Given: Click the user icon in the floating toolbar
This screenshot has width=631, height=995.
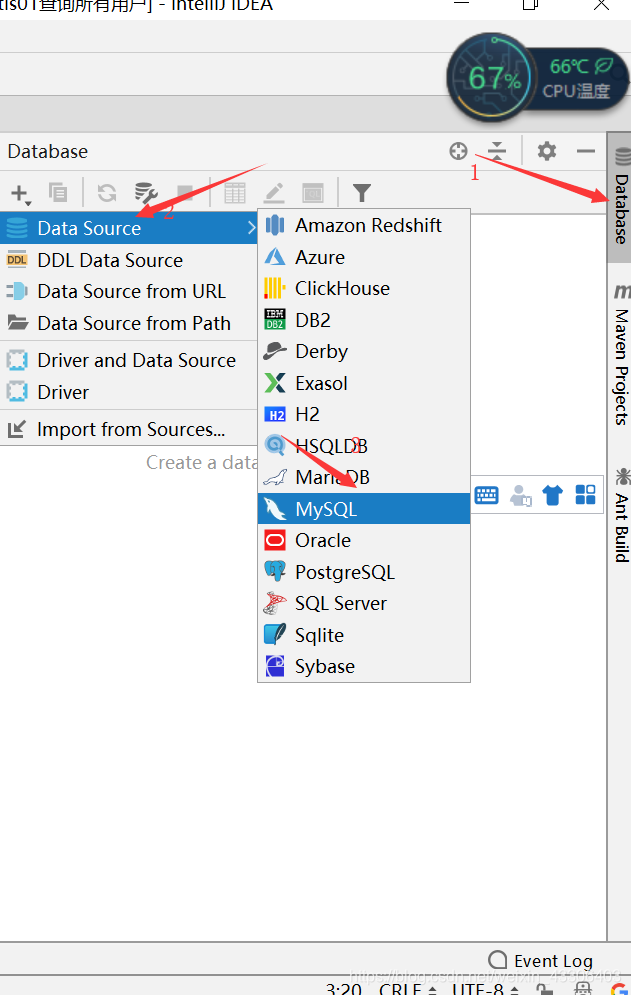Looking at the screenshot, I should click(521, 495).
